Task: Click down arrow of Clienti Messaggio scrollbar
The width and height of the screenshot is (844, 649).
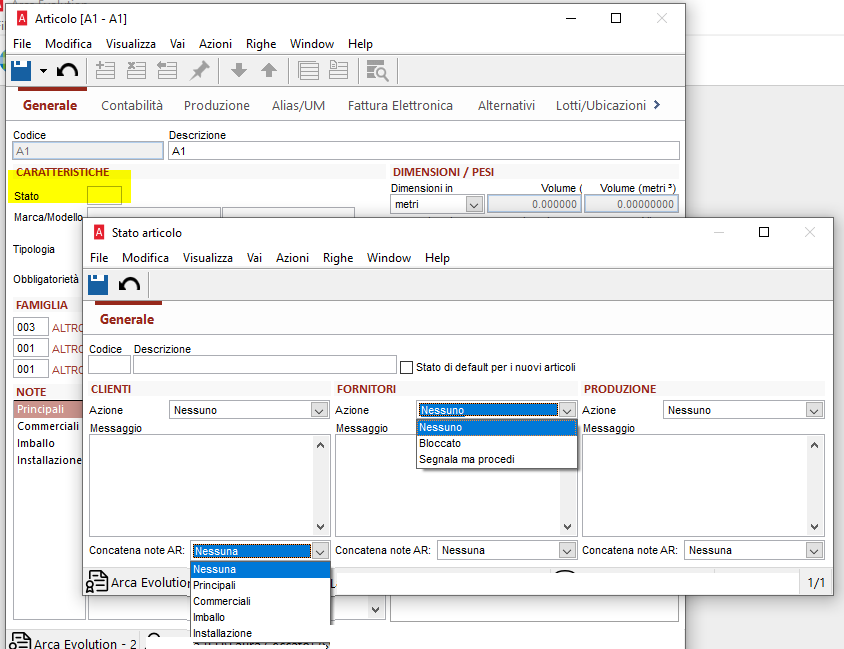Action: (x=320, y=527)
